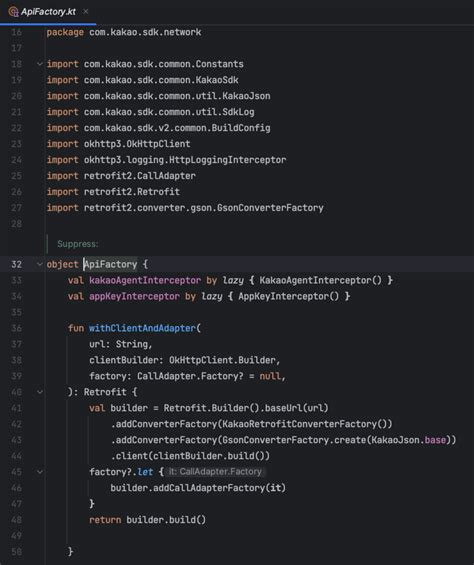
Task: Click the withClientAndAdapter function name
Action: [x=142, y=328]
